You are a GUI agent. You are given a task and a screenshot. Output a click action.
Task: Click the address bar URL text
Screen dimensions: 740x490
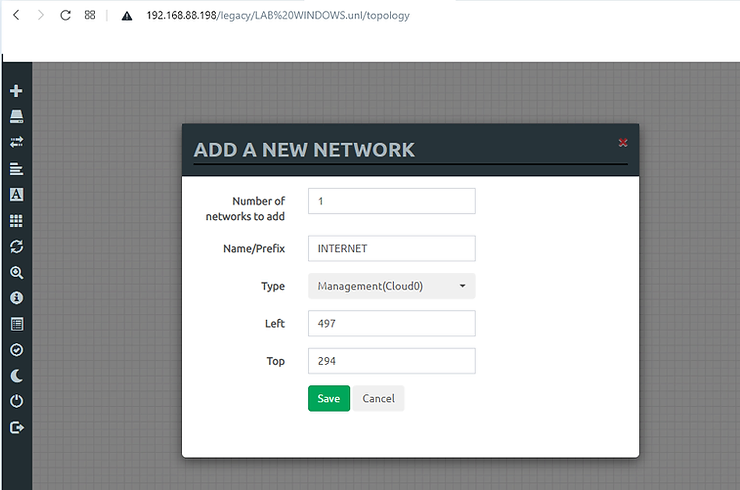pos(278,16)
